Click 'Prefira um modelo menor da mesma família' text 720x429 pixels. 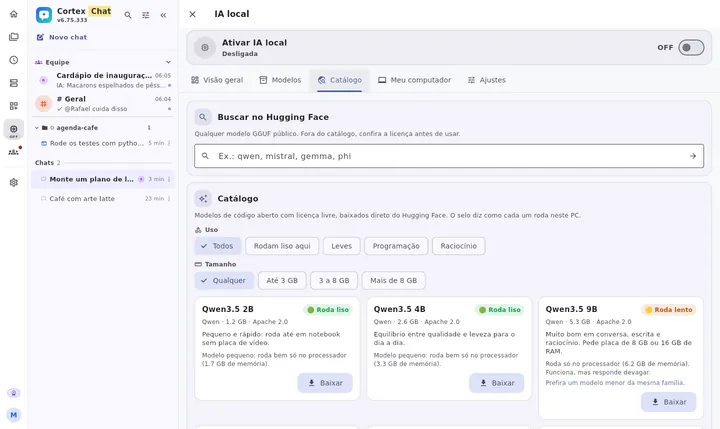click(x=615, y=383)
